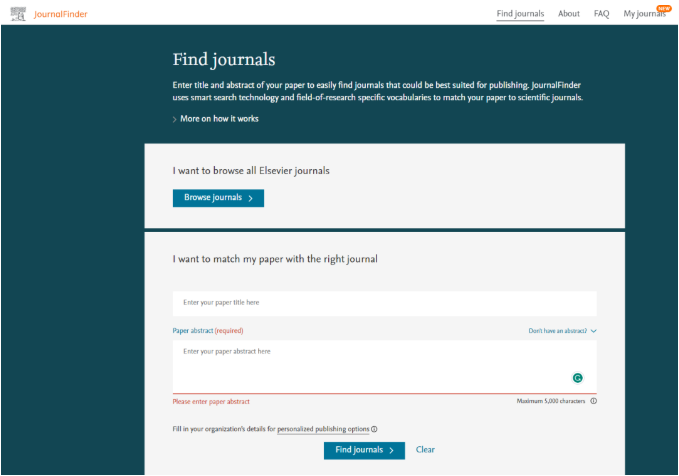This screenshot has height=476, width=679.
Task: Click 'I want to match my paper' heading
Action: tap(275, 259)
